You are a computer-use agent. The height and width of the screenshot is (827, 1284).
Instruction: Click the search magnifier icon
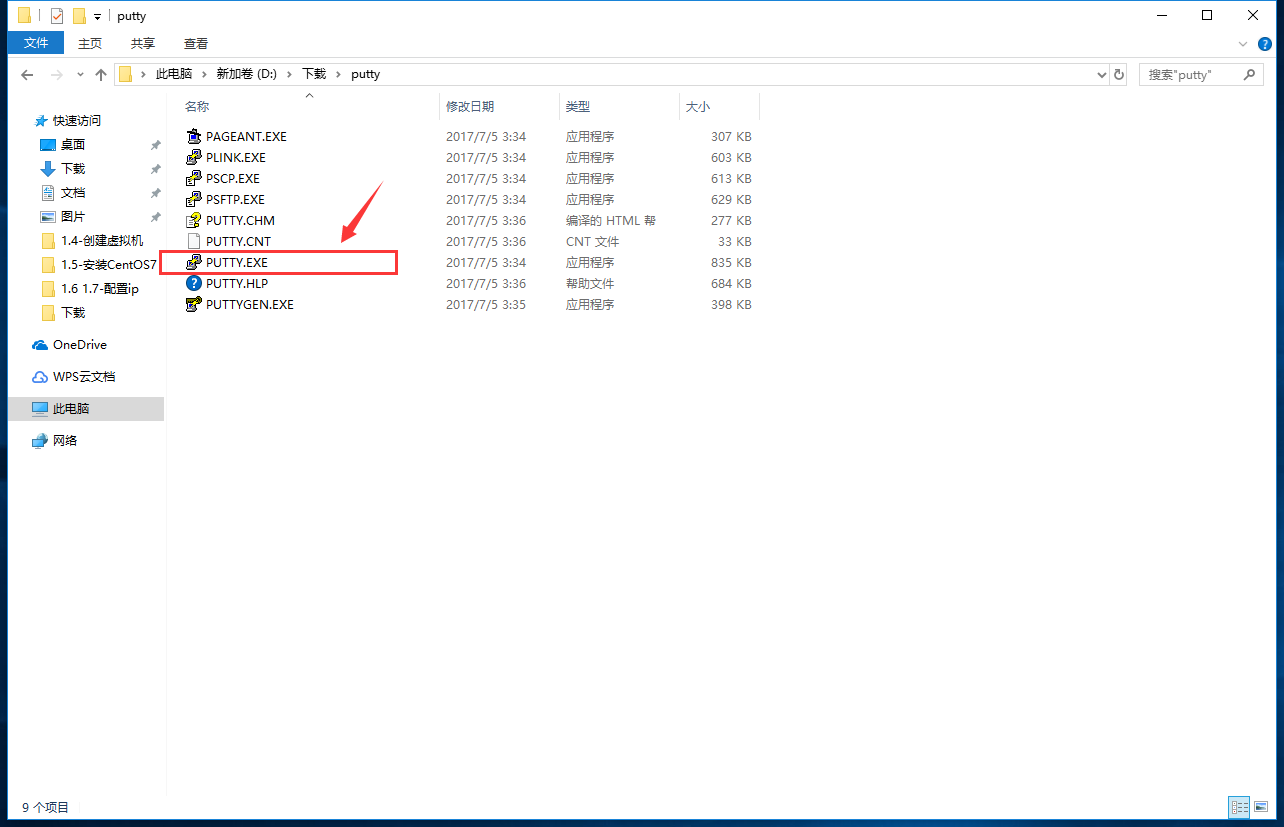click(x=1249, y=74)
